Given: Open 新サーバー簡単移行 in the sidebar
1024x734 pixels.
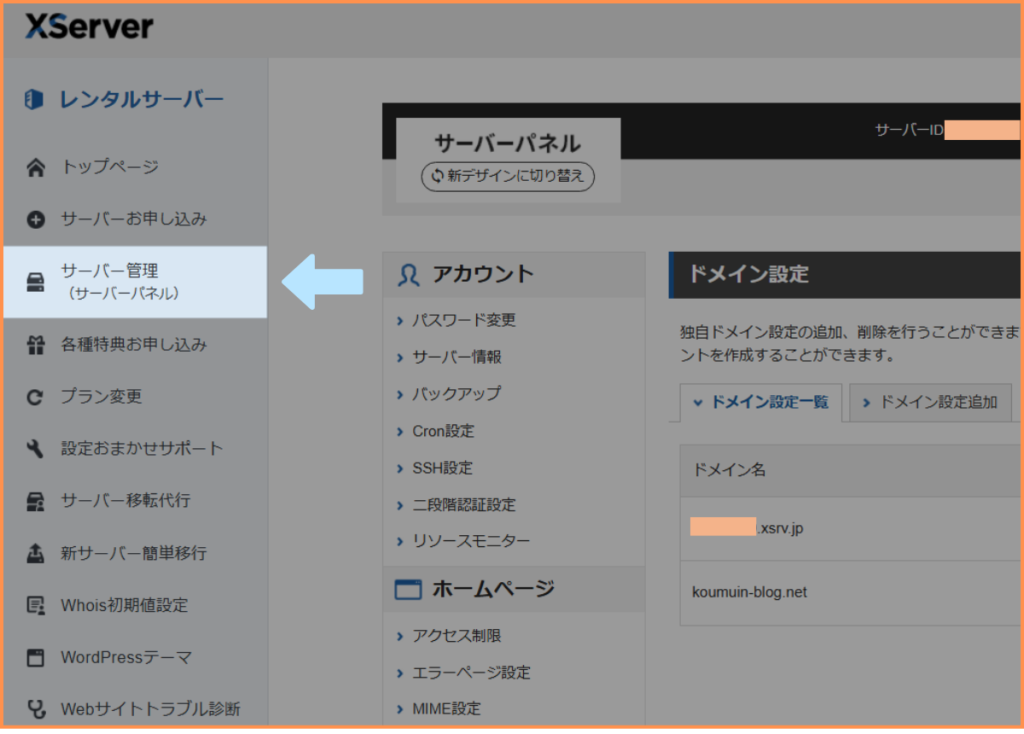Looking at the screenshot, I should 135,553.
